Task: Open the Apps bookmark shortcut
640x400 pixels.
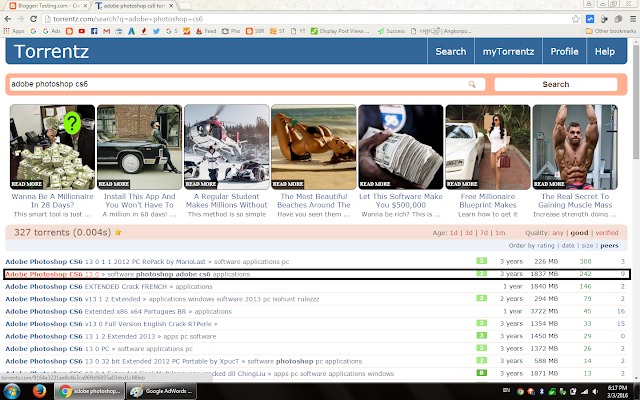Action: pyautogui.click(x=14, y=31)
